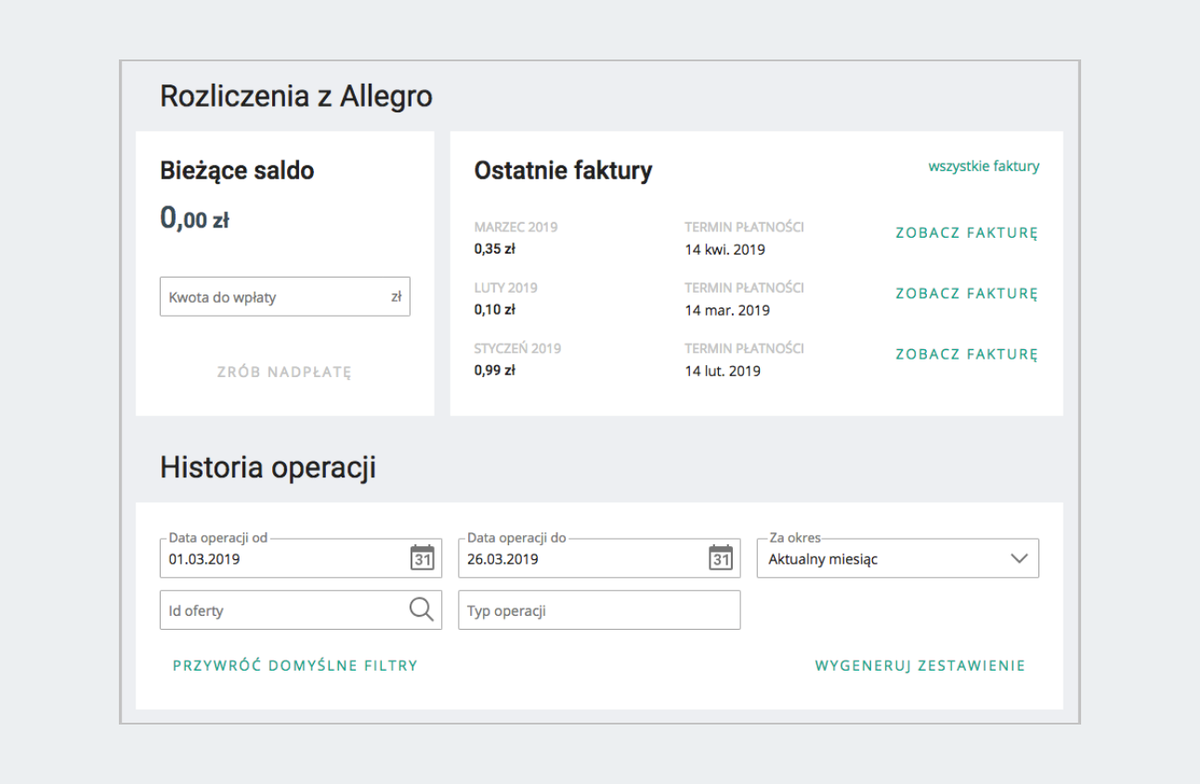Expand the 'Za okres' dropdown
1200x784 pixels.
(x=898, y=559)
